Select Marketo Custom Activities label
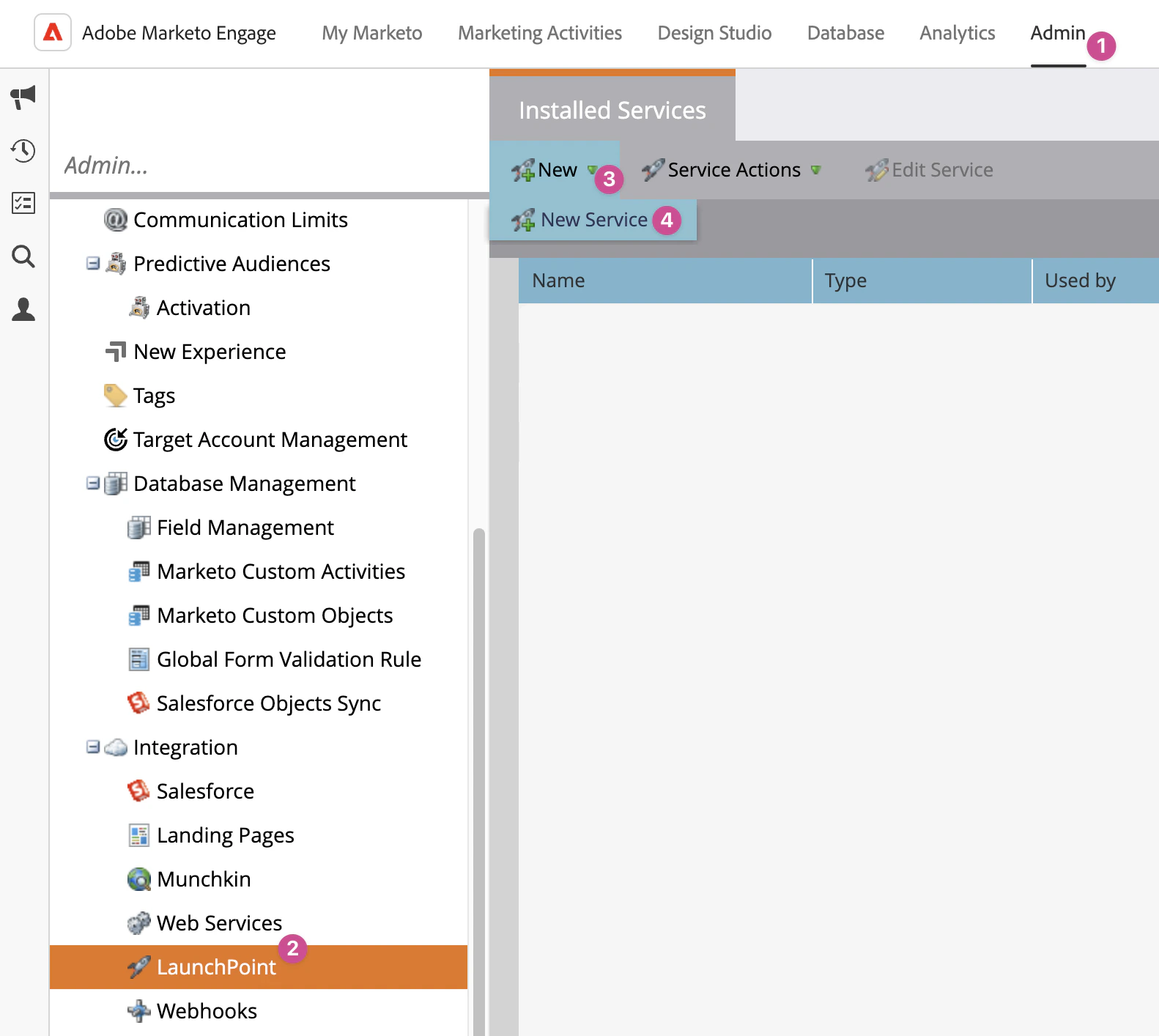This screenshot has width=1159, height=1036. point(281,571)
